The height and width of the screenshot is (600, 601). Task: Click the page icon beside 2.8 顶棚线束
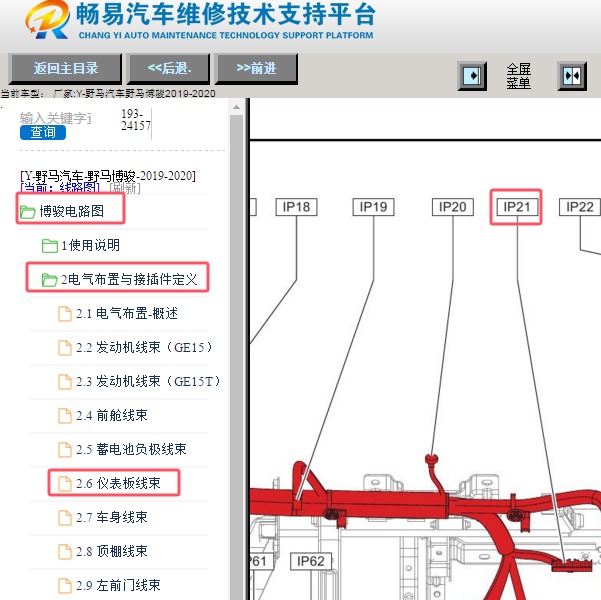coord(65,552)
